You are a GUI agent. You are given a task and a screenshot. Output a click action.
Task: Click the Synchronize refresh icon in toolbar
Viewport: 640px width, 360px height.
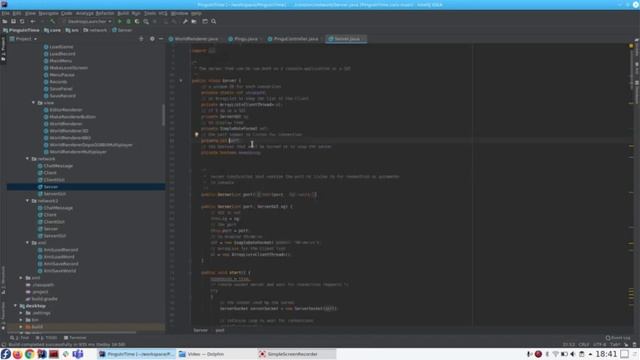(22, 21)
